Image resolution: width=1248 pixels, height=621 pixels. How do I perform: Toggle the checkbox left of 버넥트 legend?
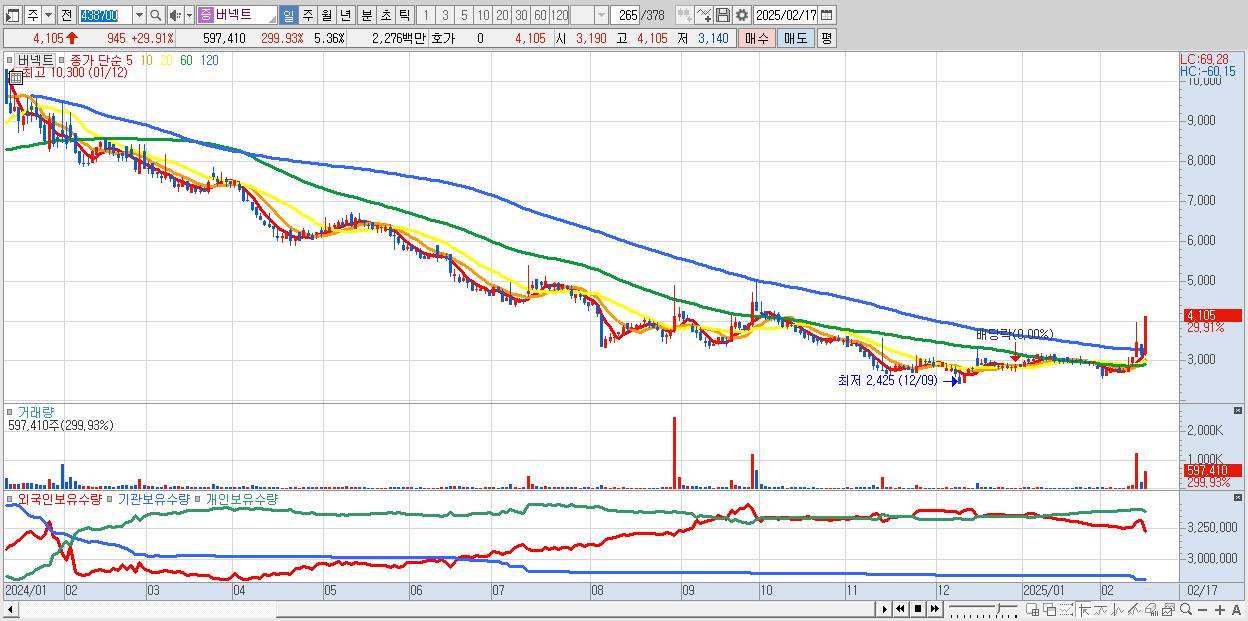(x=9, y=60)
